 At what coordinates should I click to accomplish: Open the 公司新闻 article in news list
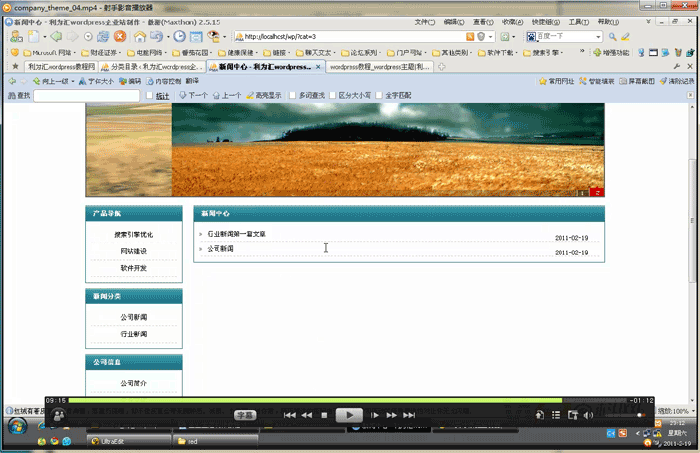click(x=221, y=249)
